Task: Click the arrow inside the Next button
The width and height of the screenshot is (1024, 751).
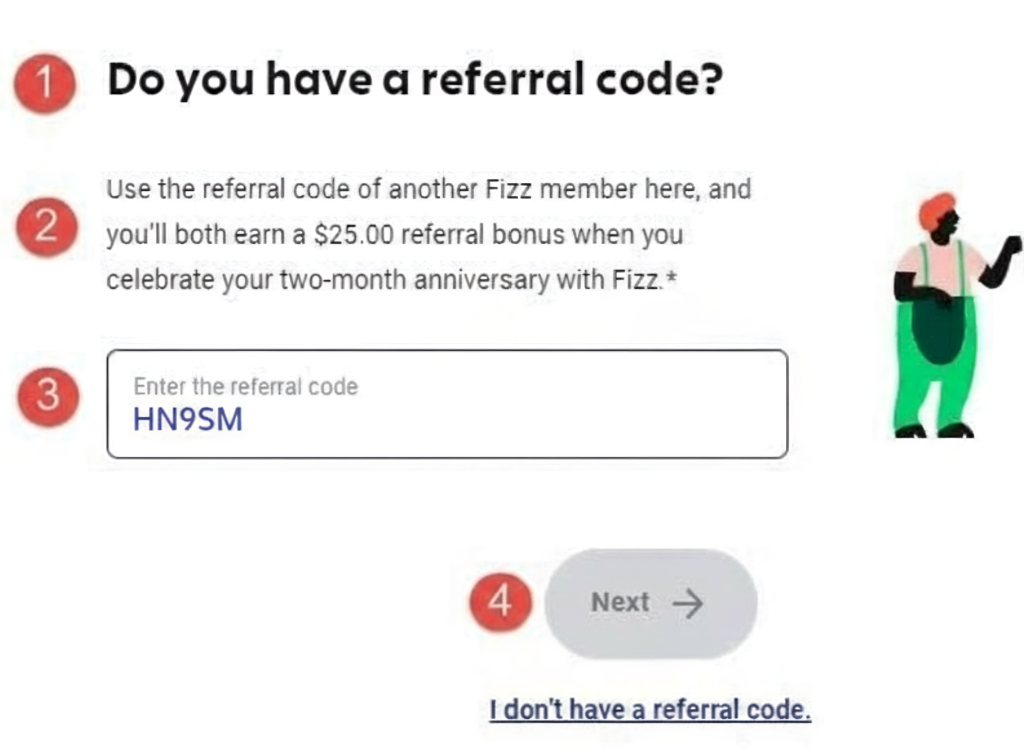Action: point(688,602)
